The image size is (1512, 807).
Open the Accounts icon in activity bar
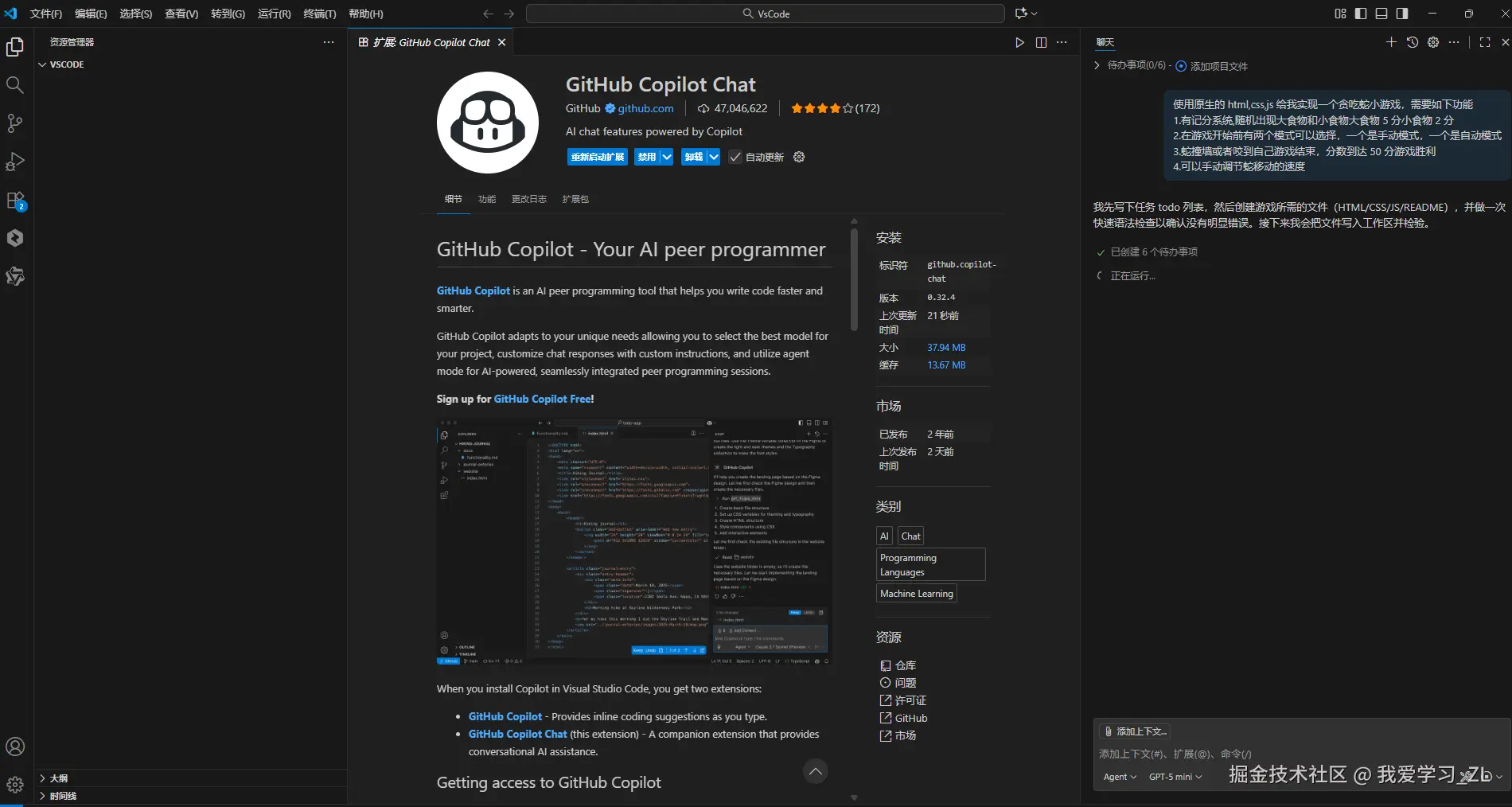pos(15,747)
